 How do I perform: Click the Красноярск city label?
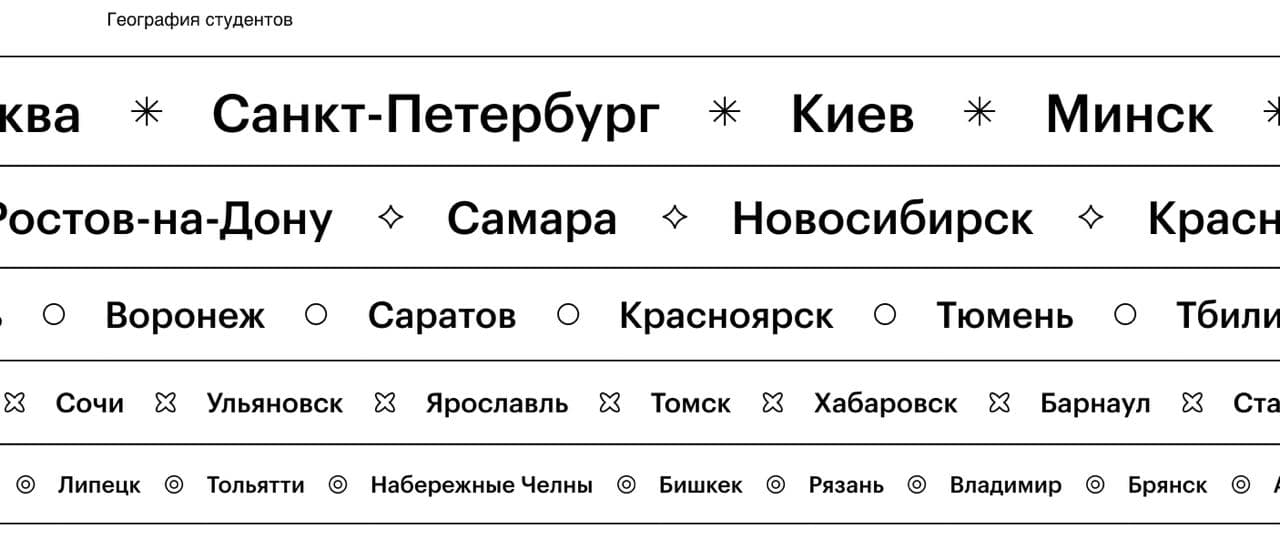tap(726, 317)
